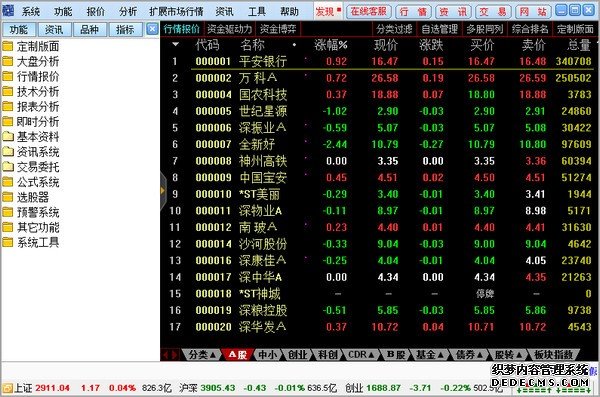Screen dimensions: 600x397
Task: Expand the 基金▲ bottom tab menu
Action: tap(429, 355)
